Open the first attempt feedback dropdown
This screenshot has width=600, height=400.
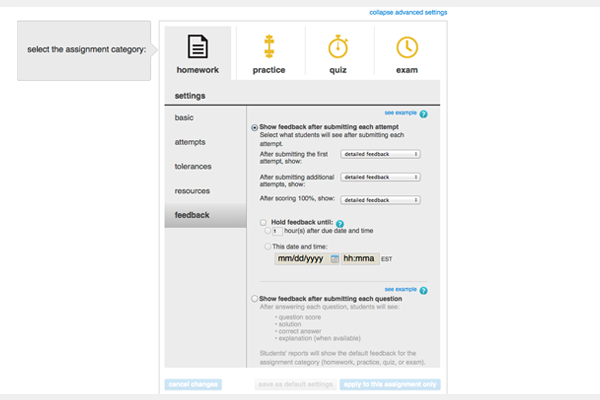click(x=380, y=154)
